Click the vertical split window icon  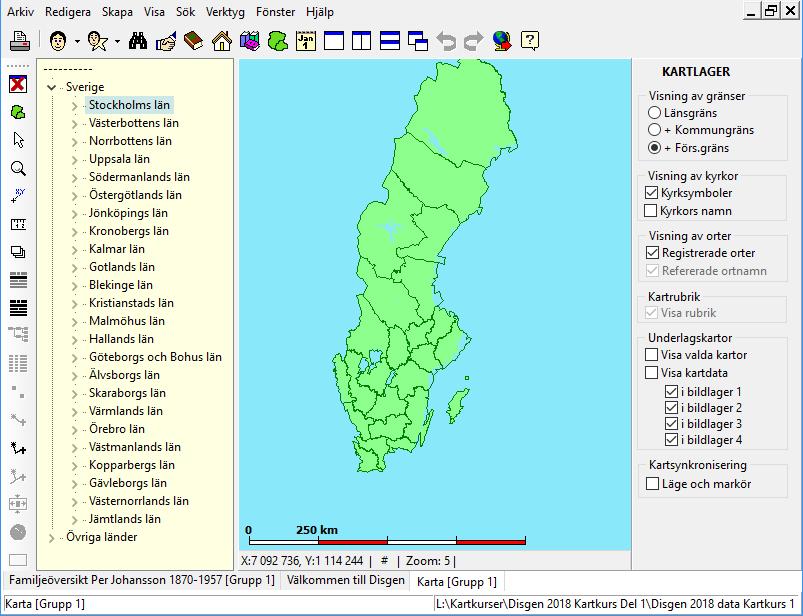(362, 40)
